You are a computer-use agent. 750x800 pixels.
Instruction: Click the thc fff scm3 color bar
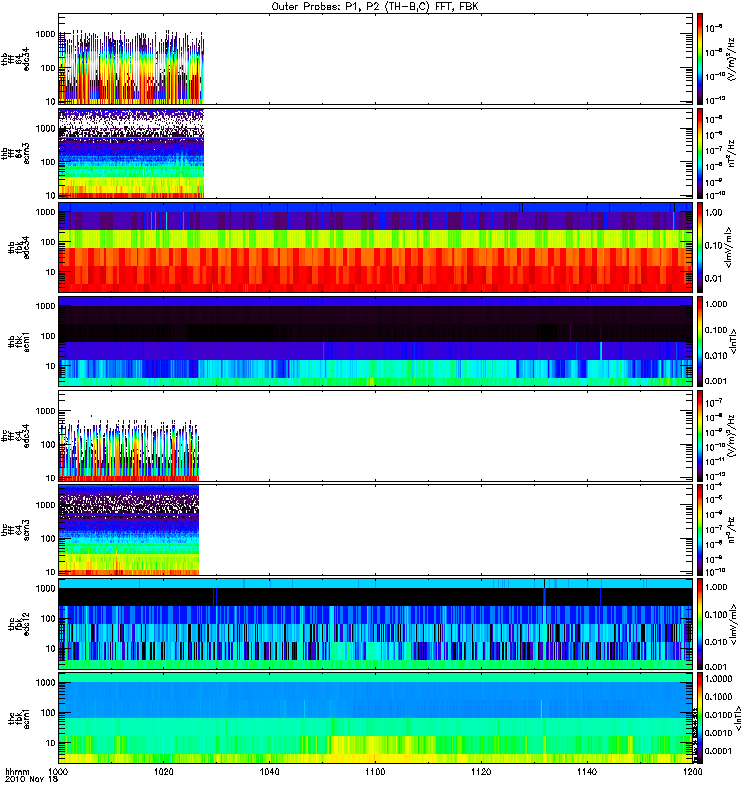699,530
